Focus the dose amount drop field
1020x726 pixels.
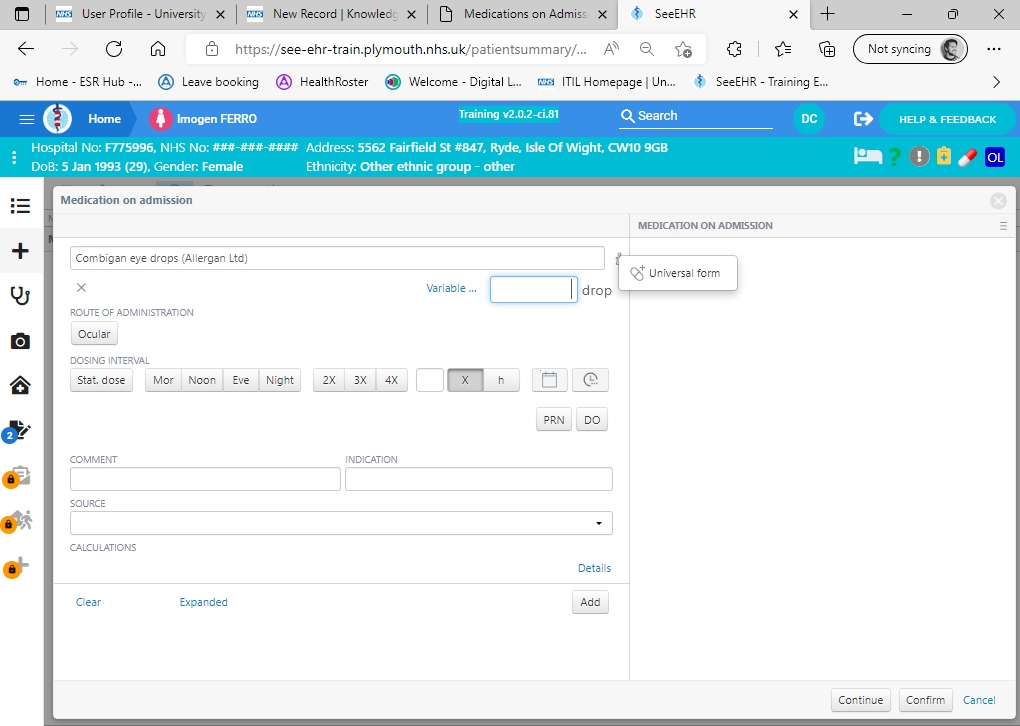click(533, 289)
